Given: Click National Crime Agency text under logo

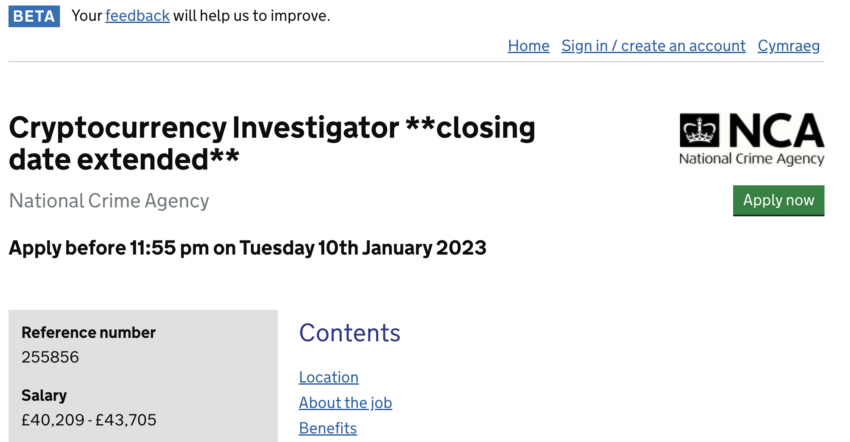Looking at the screenshot, I should [751, 159].
